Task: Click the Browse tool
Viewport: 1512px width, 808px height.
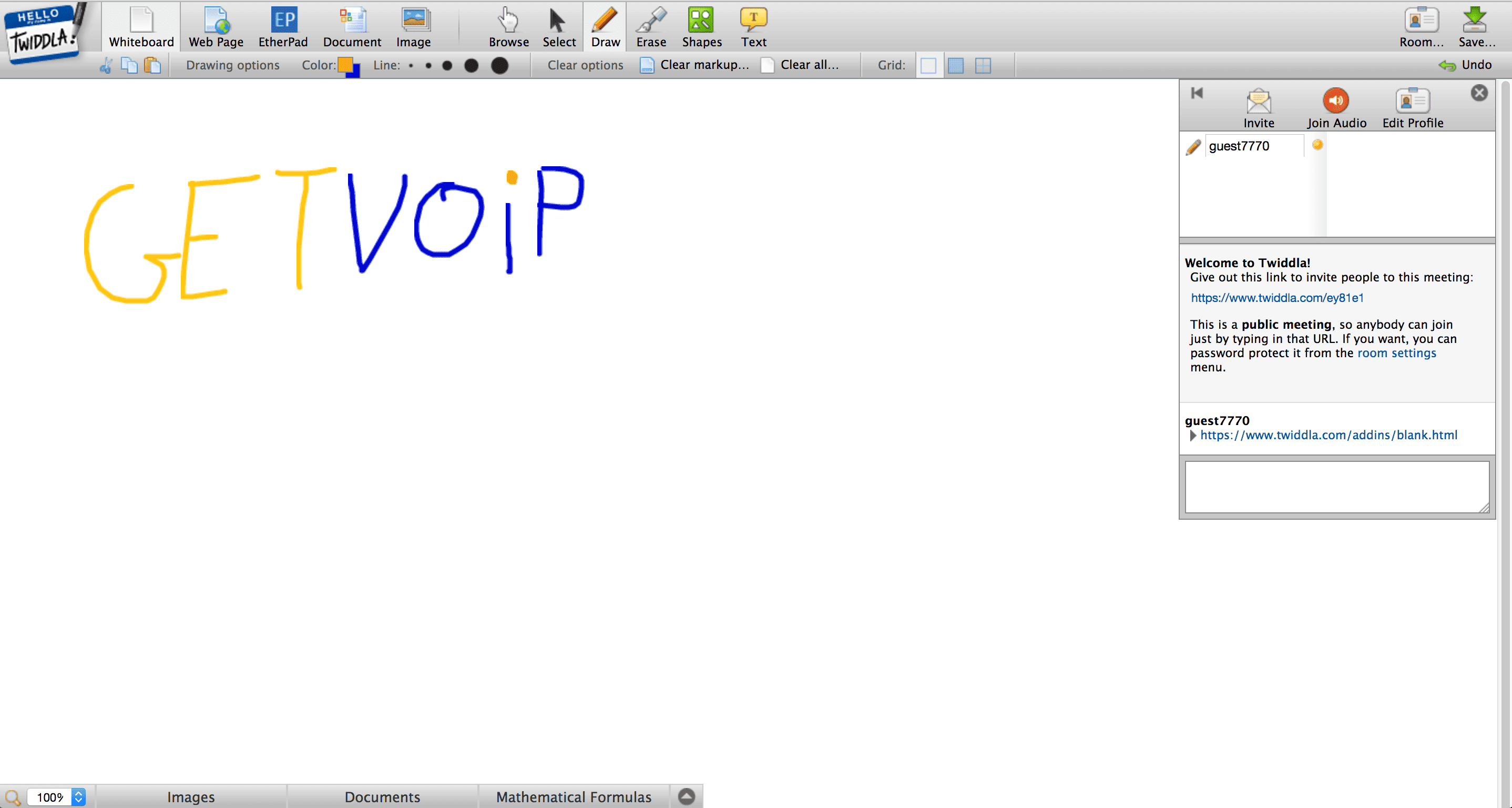Action: pyautogui.click(x=509, y=27)
